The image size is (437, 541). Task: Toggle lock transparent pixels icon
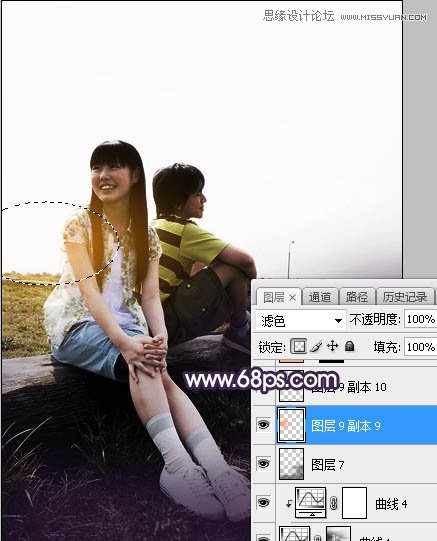(x=298, y=346)
